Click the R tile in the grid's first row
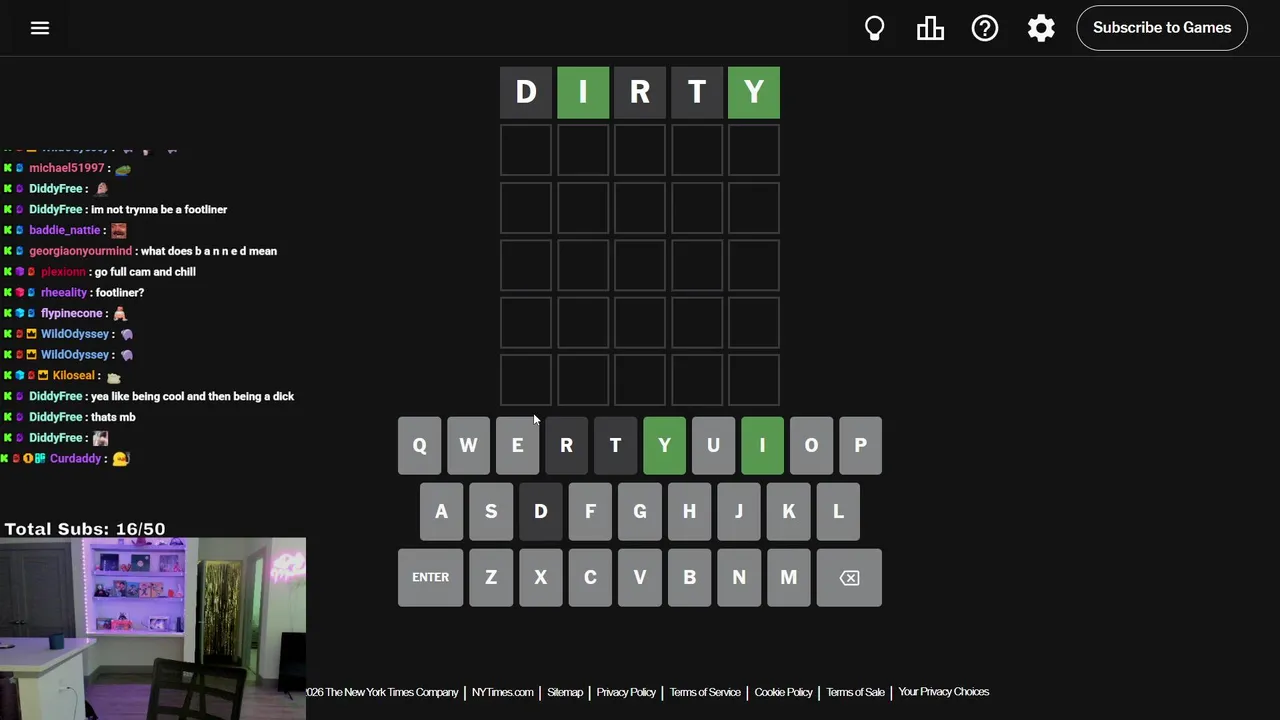This screenshot has height=720, width=1280. pos(640,93)
